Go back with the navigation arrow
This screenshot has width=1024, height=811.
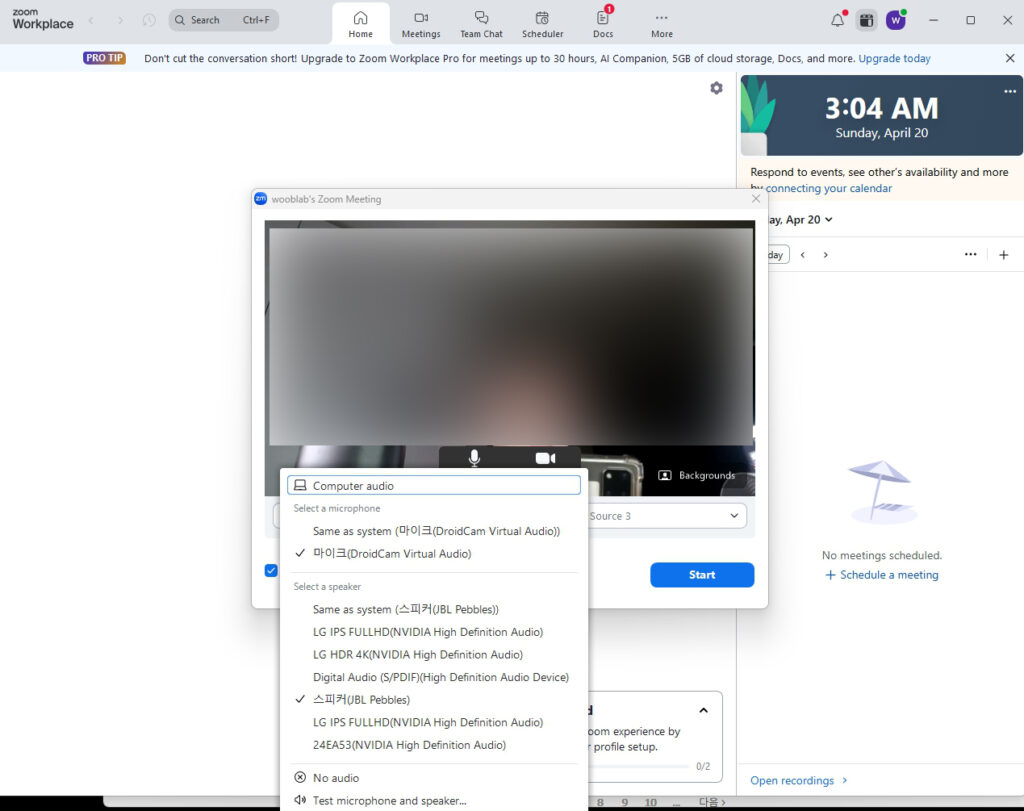pyautogui.click(x=91, y=20)
